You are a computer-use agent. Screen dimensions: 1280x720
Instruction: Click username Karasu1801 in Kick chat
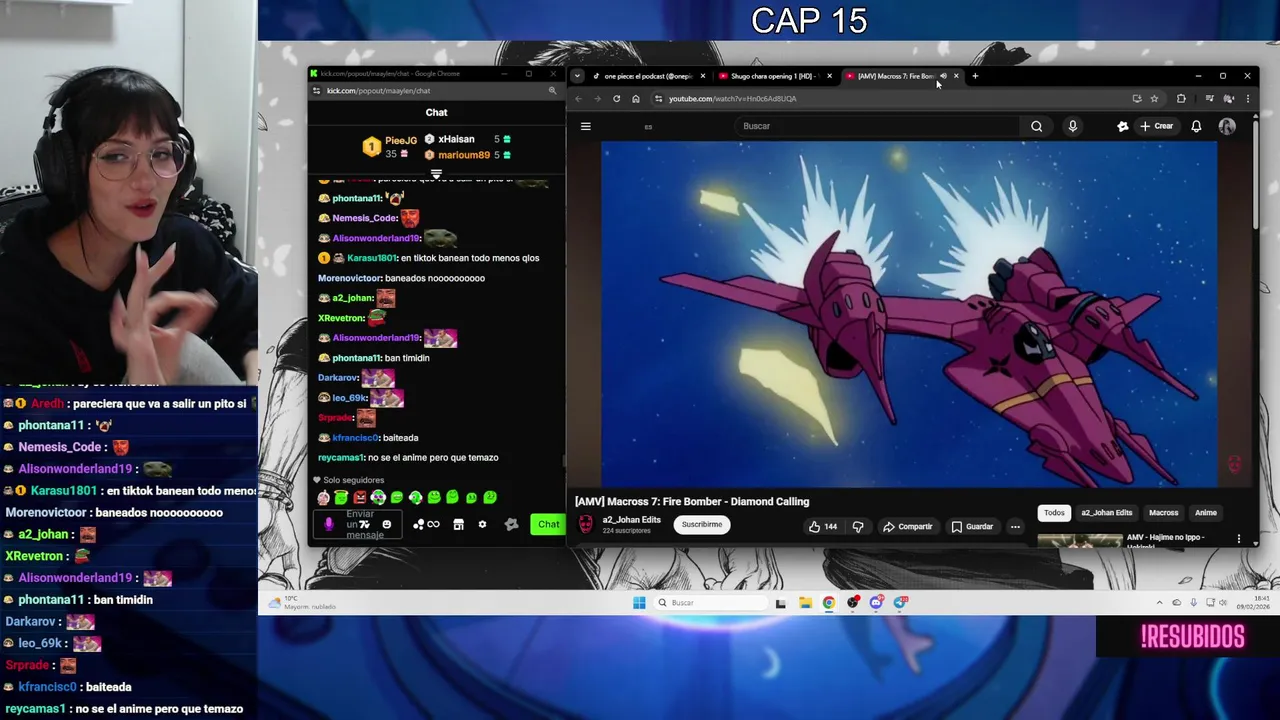point(371,258)
